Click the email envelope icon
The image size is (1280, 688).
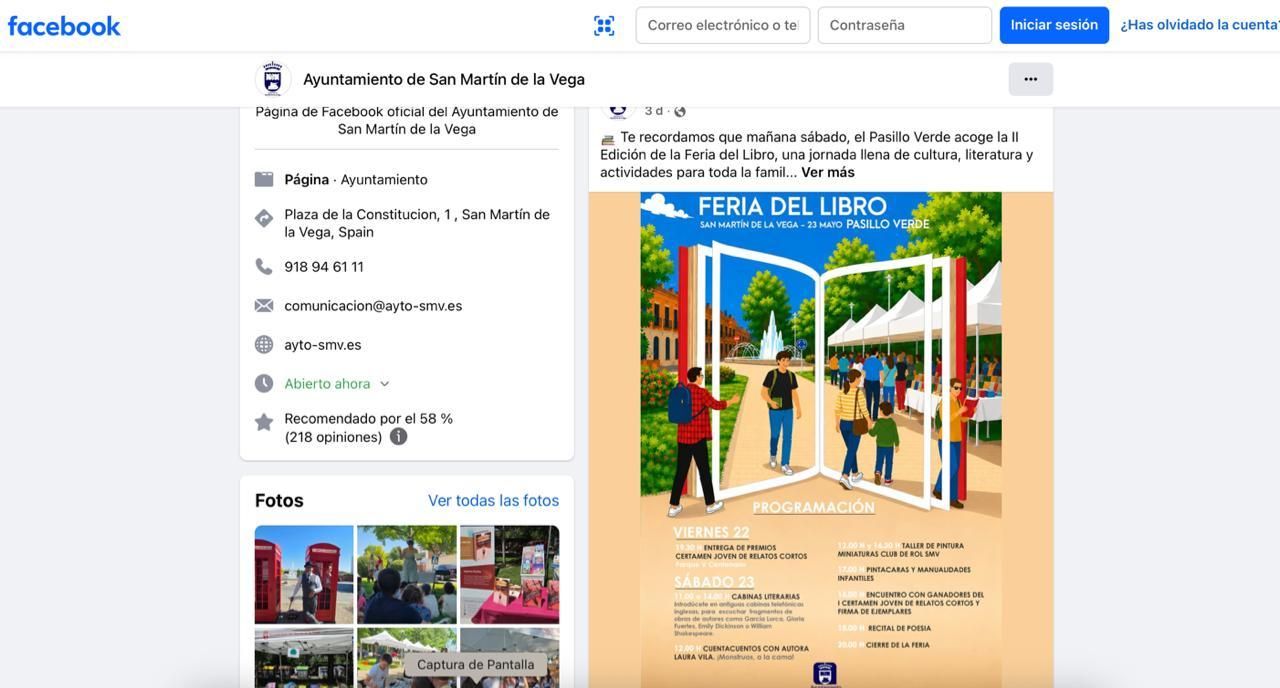click(264, 306)
